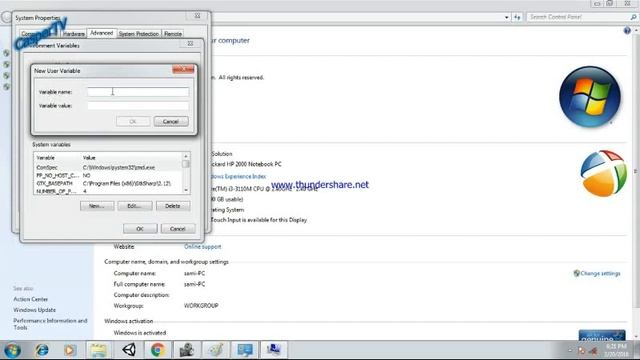The height and width of the screenshot is (360, 640).
Task: Refresh the Control Panel address bar
Action: (x=517, y=17)
